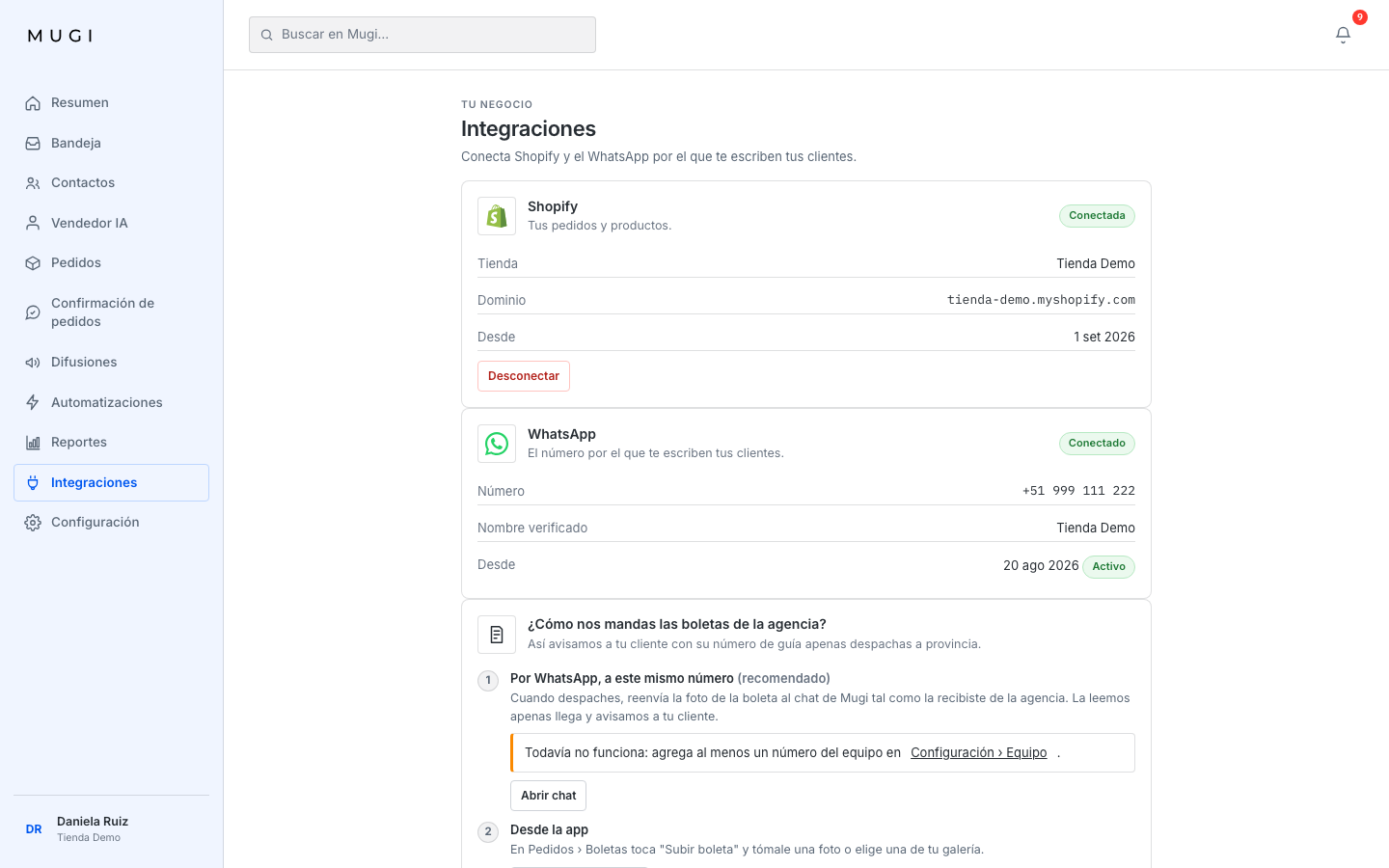The image size is (1389, 868).
Task: Click the Contactos people icon
Action: coord(33,183)
